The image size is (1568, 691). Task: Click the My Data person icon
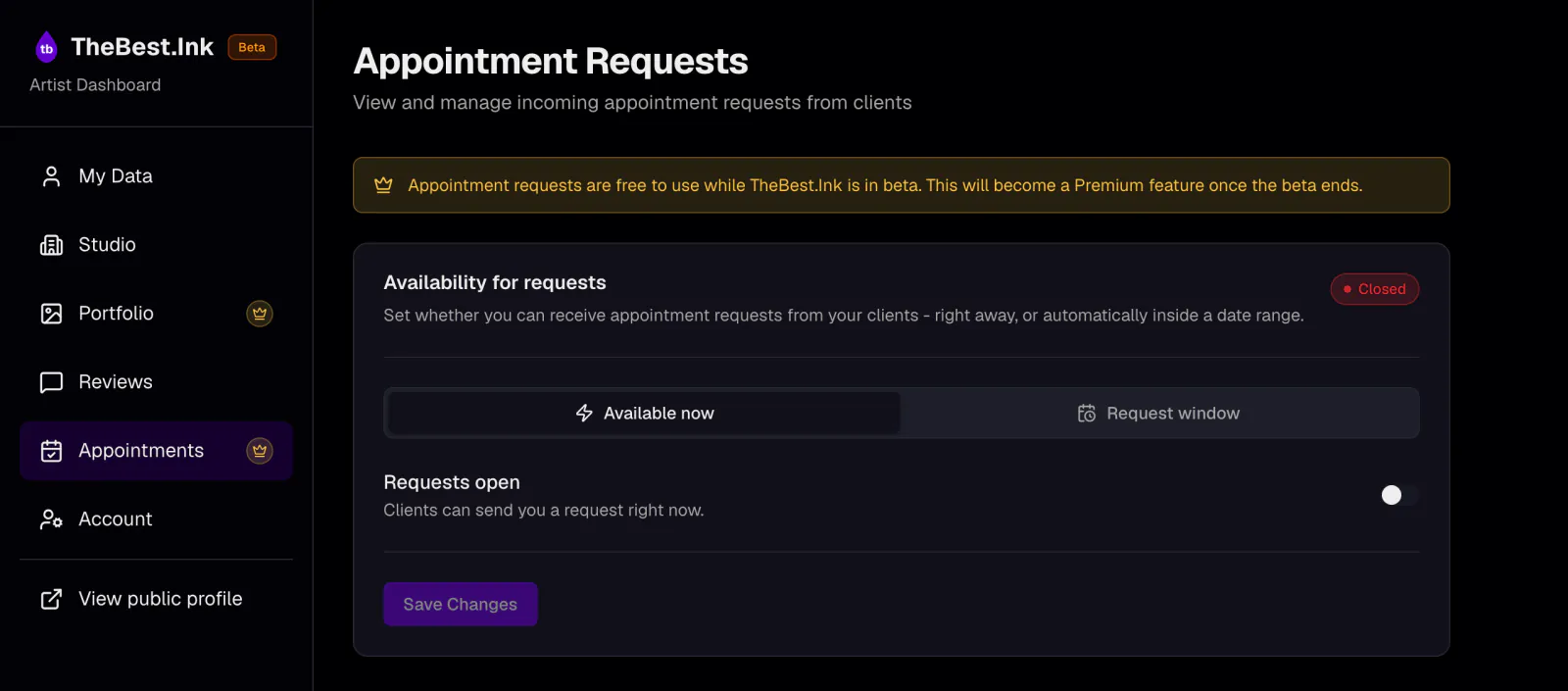point(51,176)
